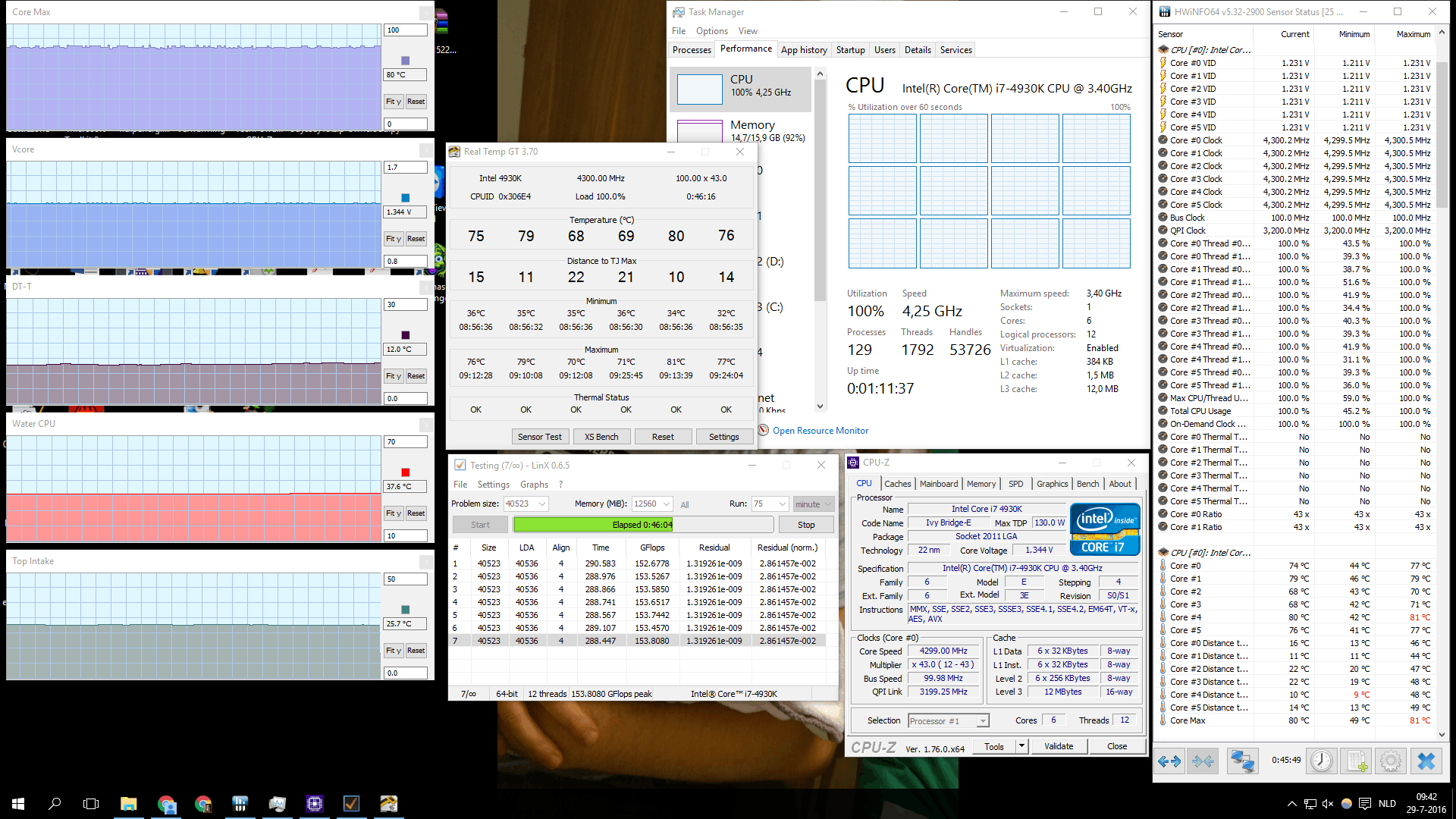Click Real Temp Settings button
The image size is (1456, 819).
pos(723,437)
